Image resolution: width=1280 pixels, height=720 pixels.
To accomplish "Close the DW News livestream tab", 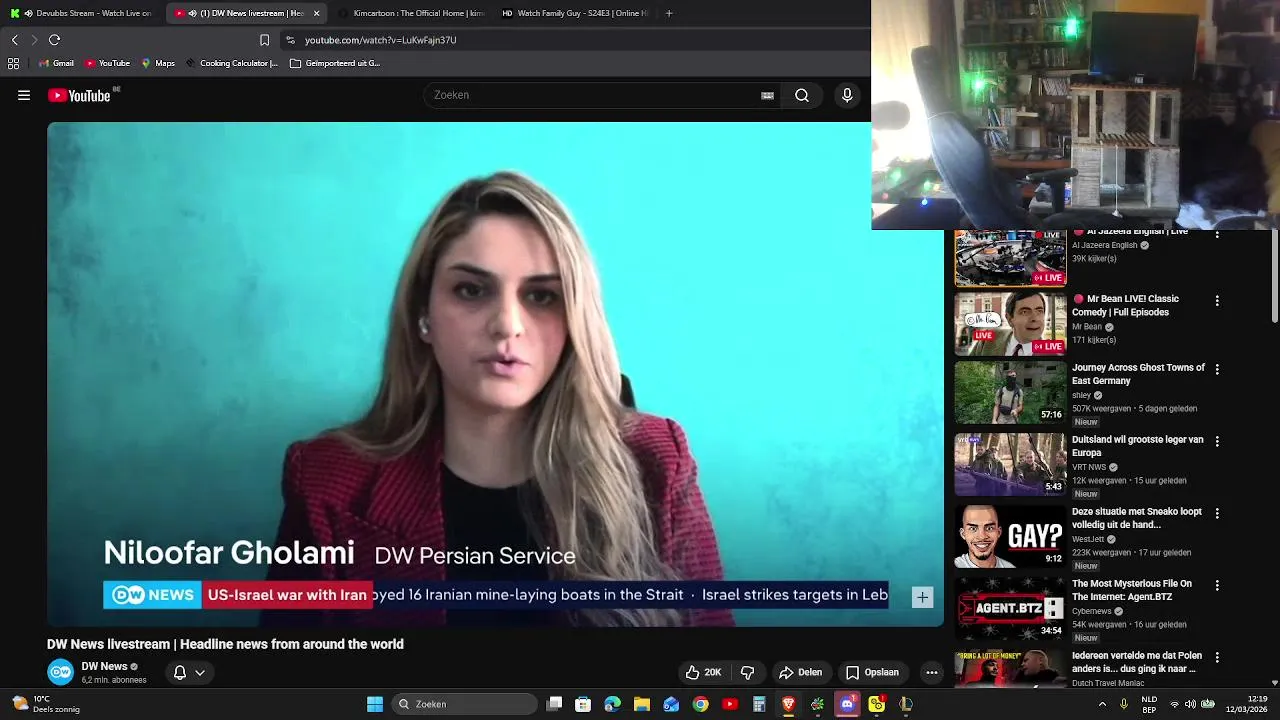I will tap(316, 13).
